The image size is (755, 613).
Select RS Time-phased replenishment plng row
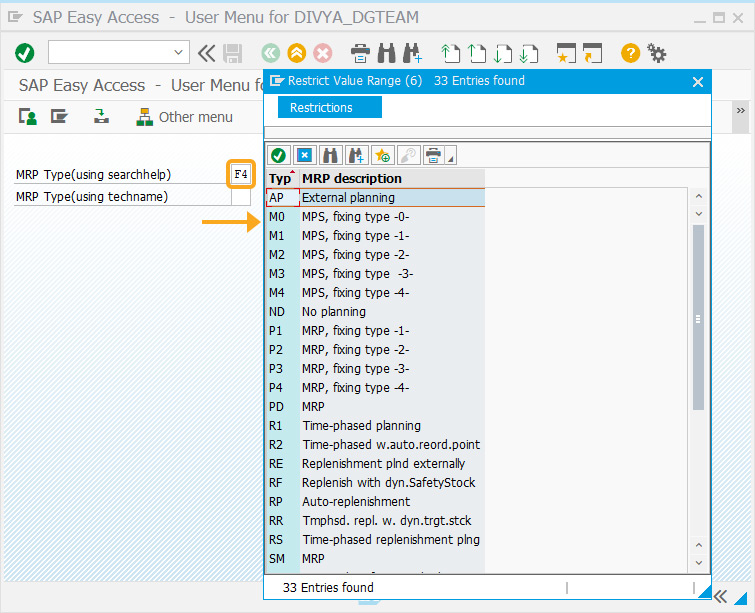tap(376, 539)
